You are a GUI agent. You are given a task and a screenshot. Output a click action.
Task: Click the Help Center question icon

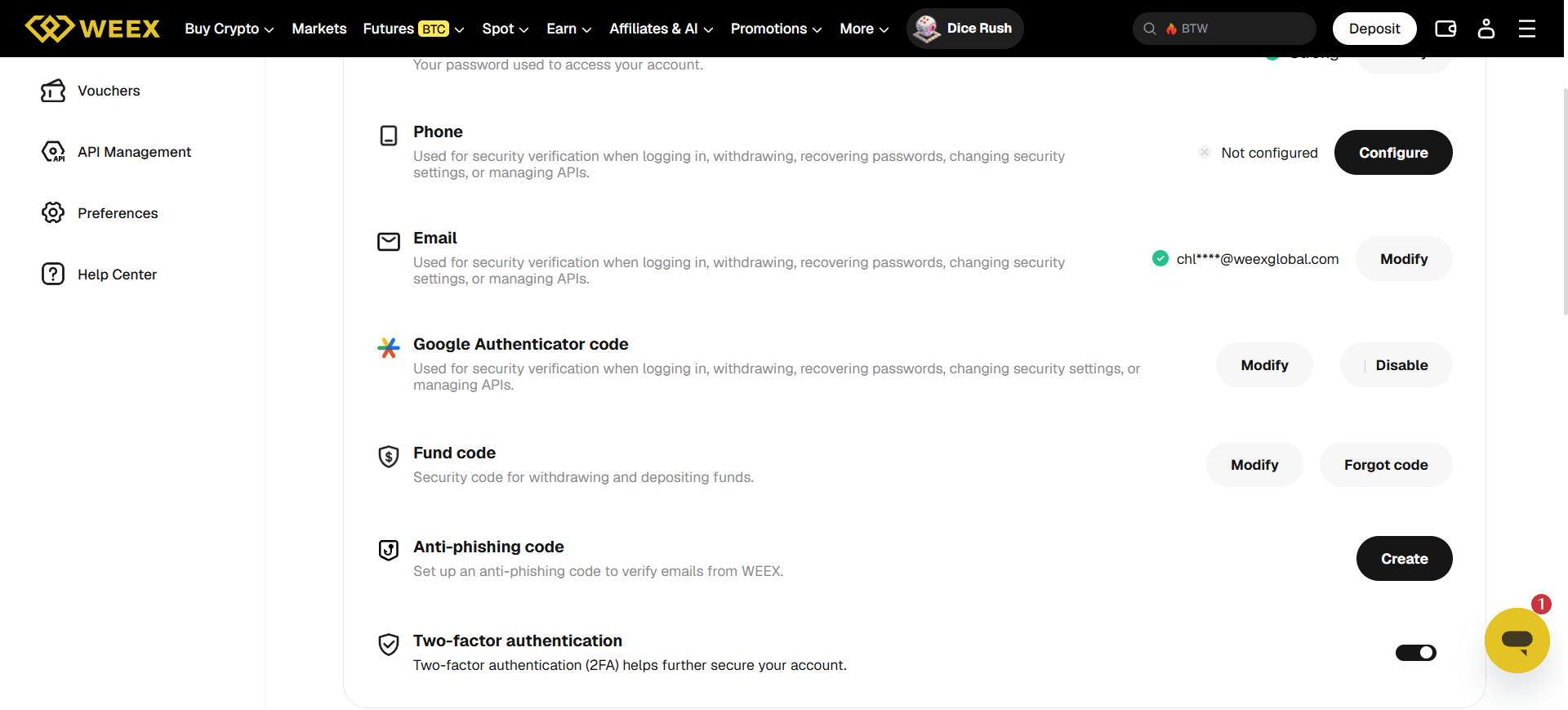[x=53, y=275]
